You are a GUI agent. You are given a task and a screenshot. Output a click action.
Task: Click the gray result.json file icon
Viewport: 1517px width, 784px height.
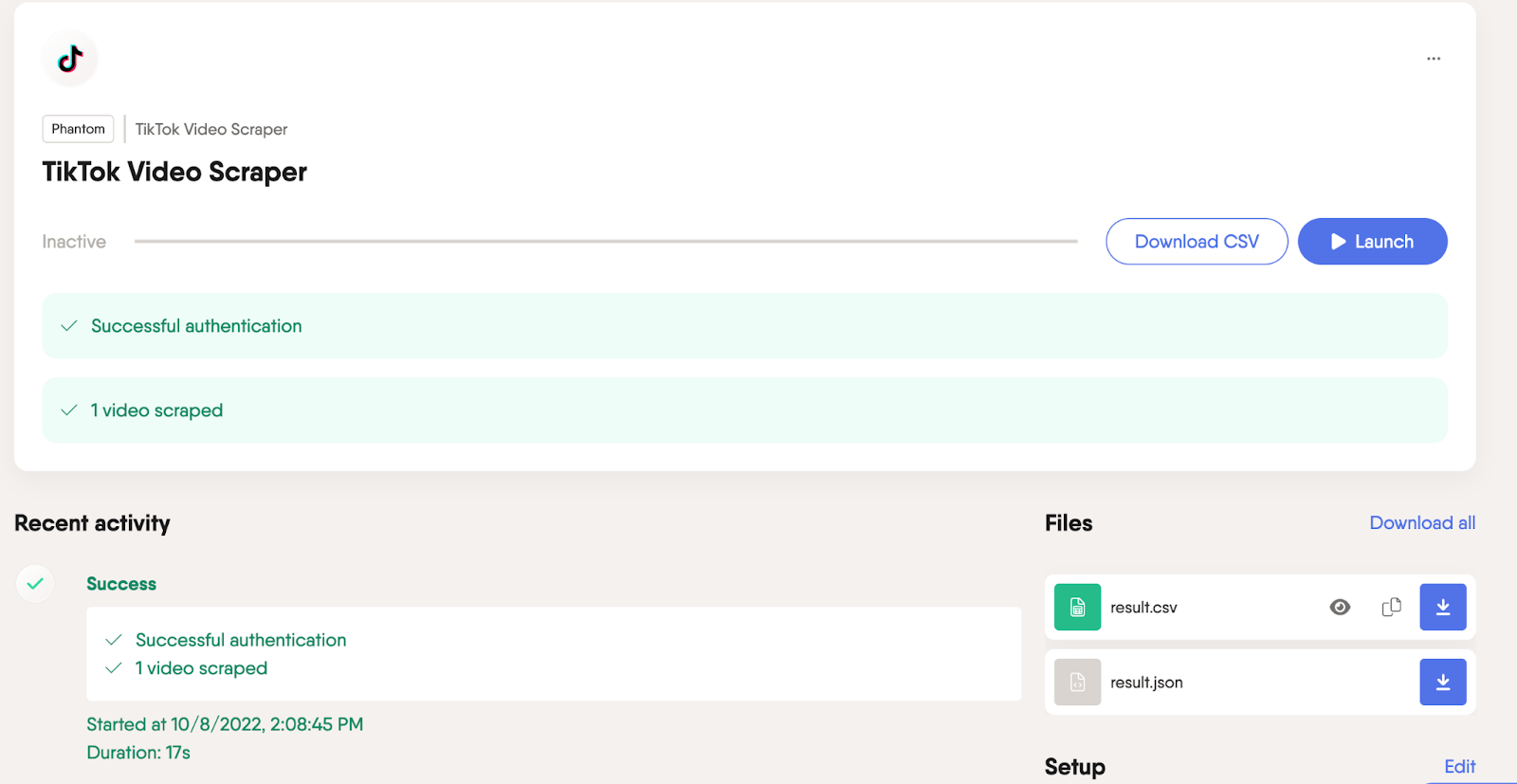click(1077, 683)
